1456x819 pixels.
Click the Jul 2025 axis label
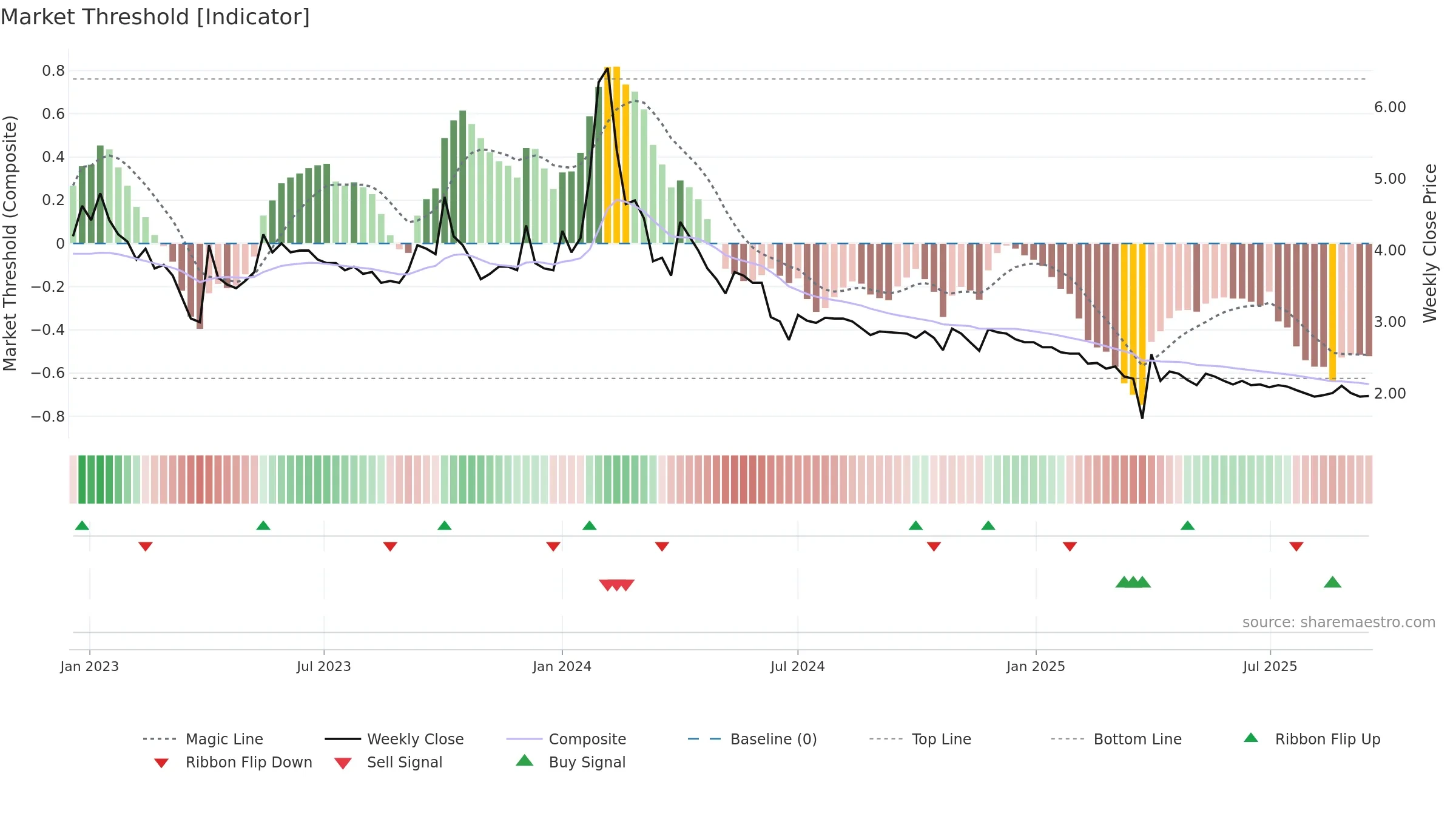[x=1270, y=667]
